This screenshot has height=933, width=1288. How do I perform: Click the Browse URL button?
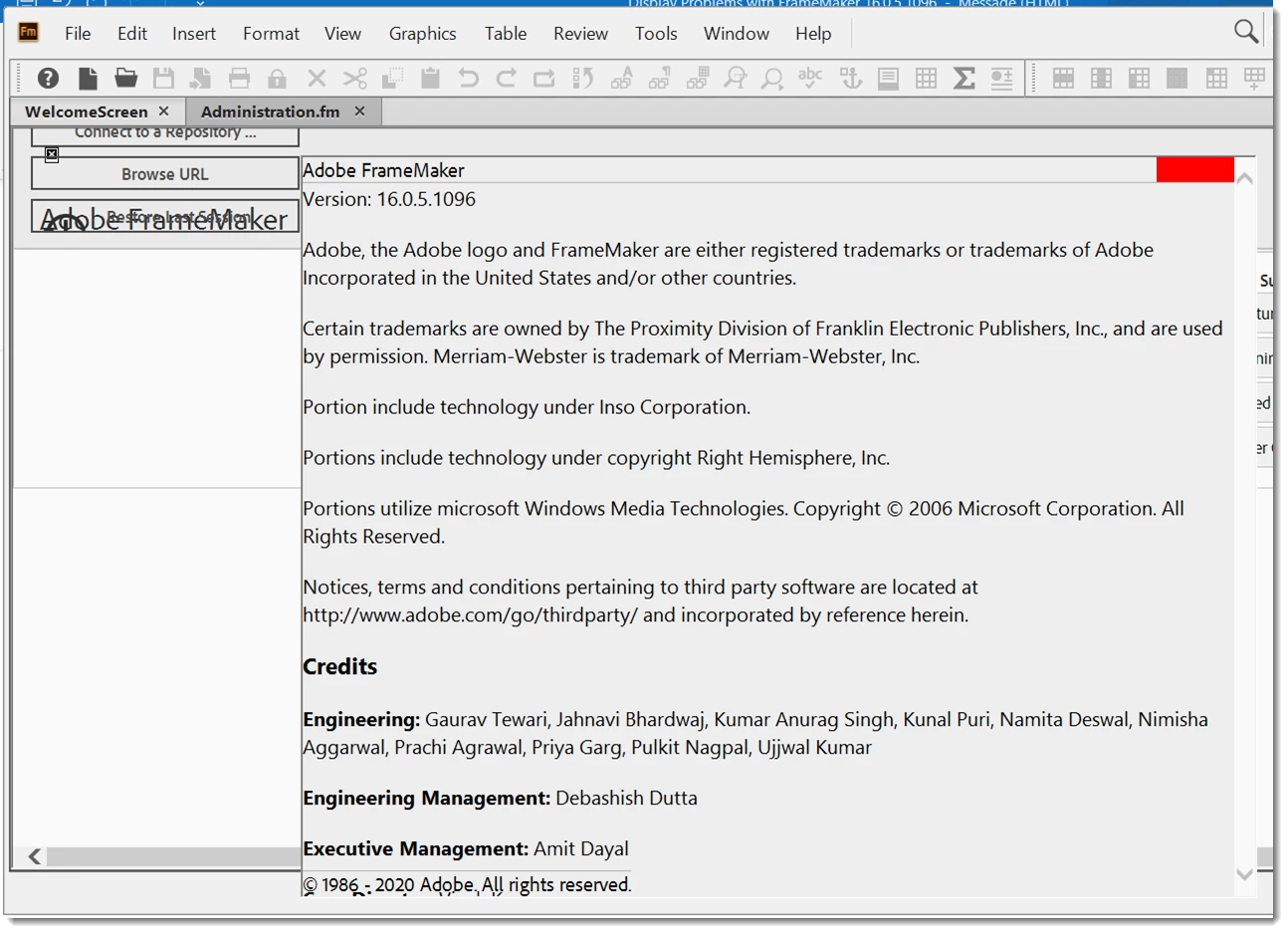coord(165,173)
